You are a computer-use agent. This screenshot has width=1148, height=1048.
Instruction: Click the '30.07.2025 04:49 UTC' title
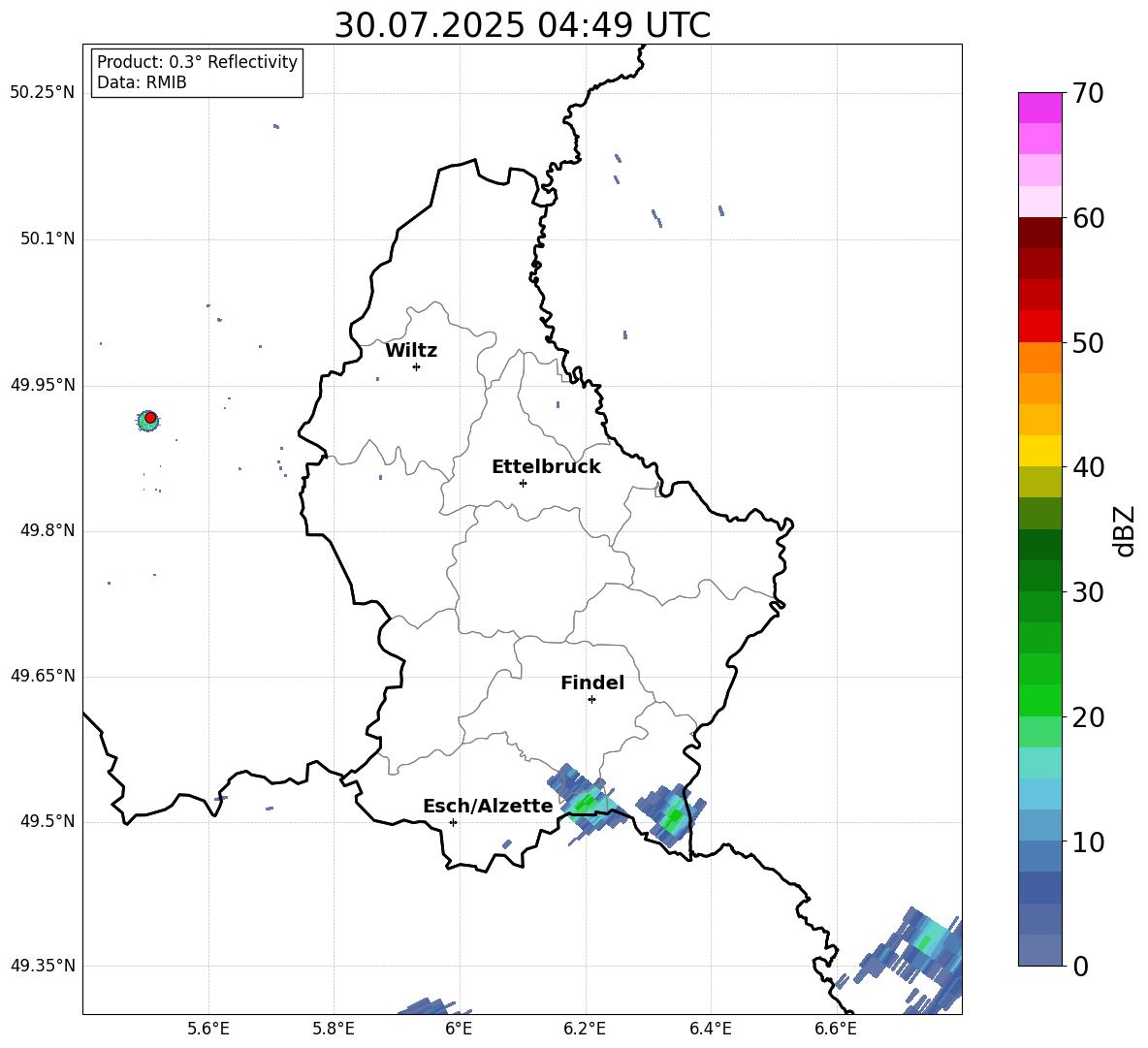pos(522,25)
